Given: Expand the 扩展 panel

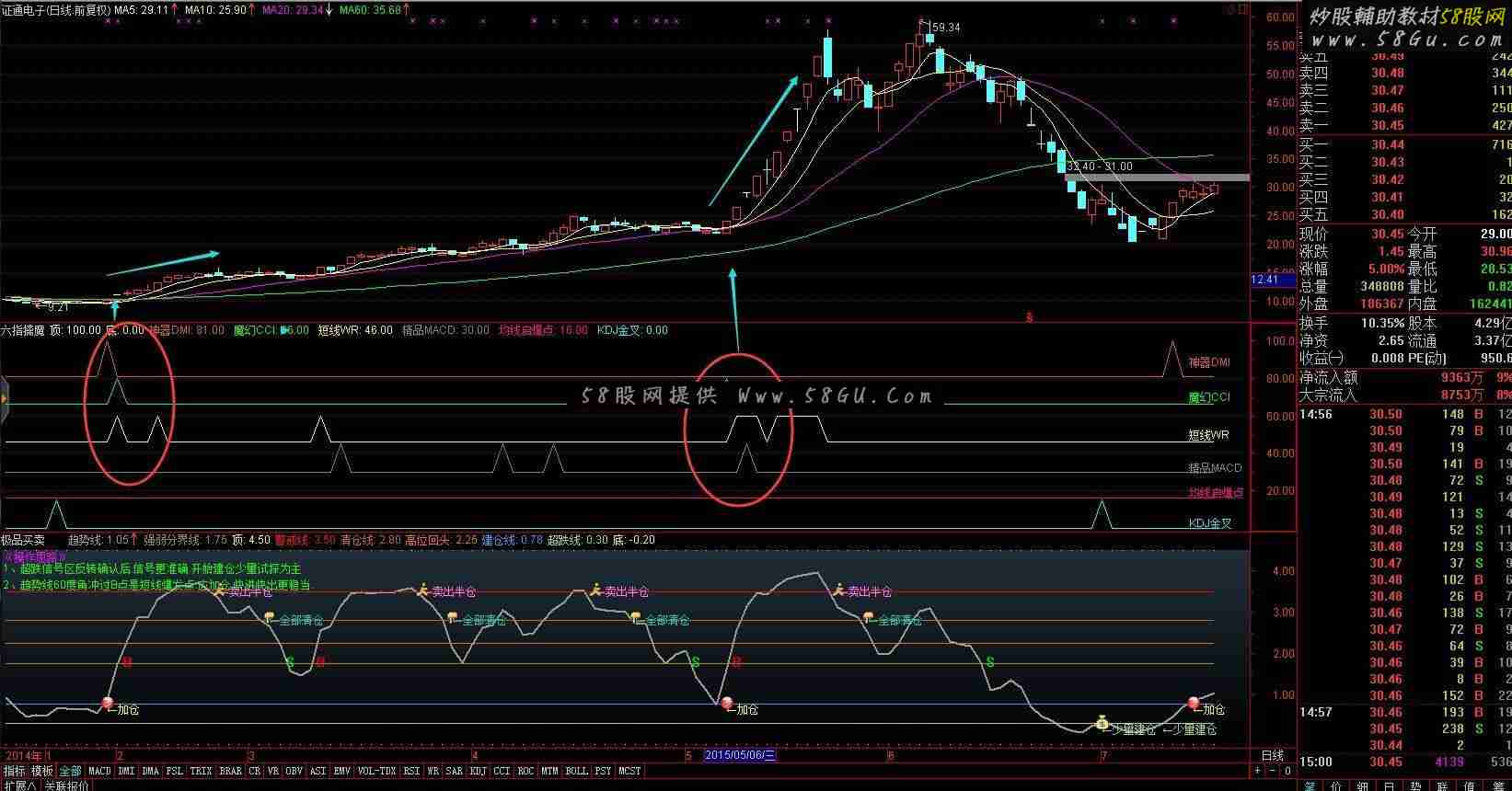Looking at the screenshot, I should click(19, 785).
